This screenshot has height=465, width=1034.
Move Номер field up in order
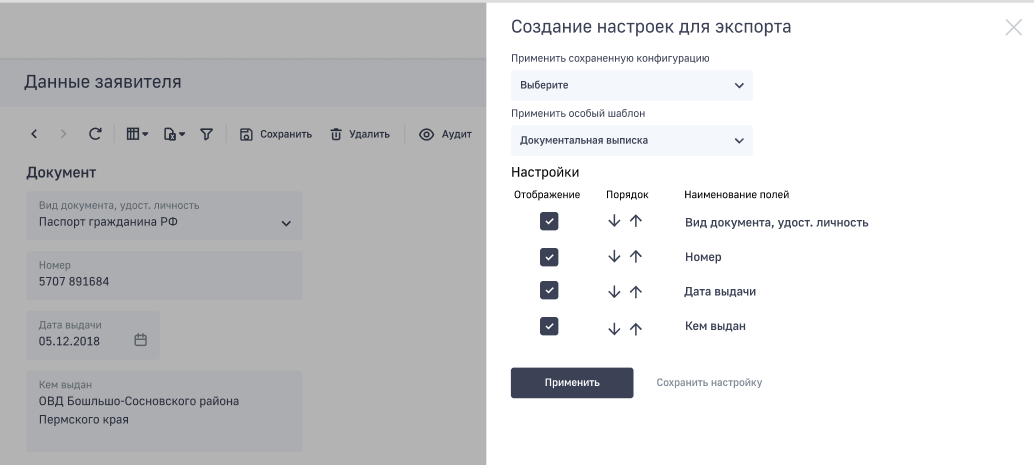[x=636, y=257]
